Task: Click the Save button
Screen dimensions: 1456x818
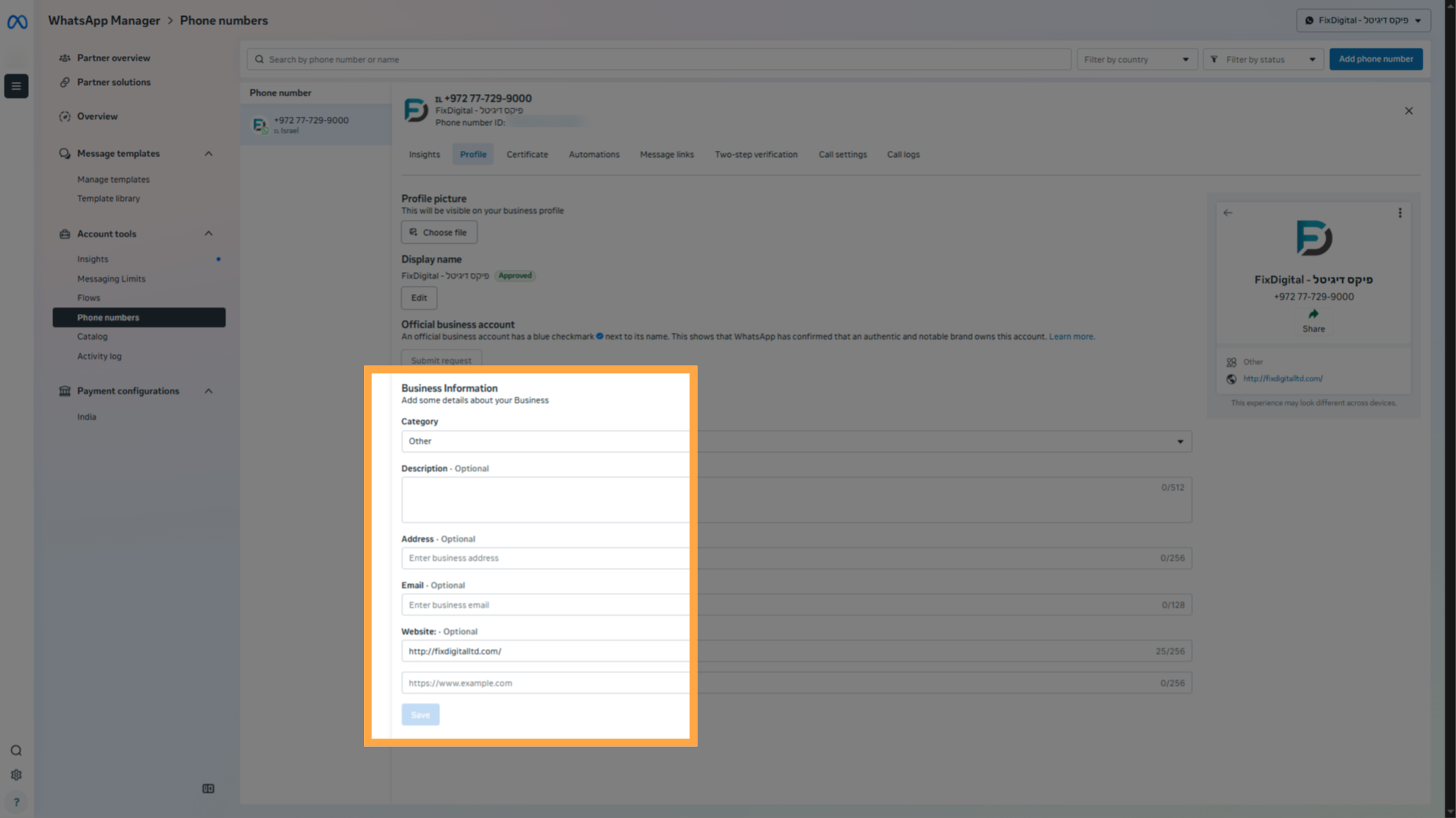Action: click(420, 715)
